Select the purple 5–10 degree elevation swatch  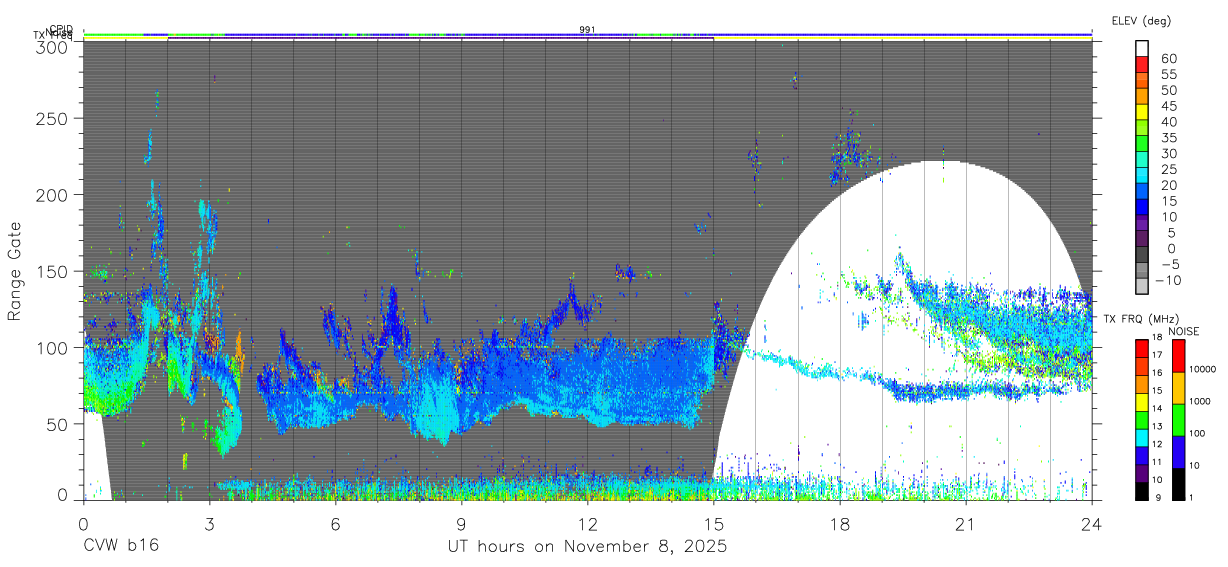(1142, 224)
